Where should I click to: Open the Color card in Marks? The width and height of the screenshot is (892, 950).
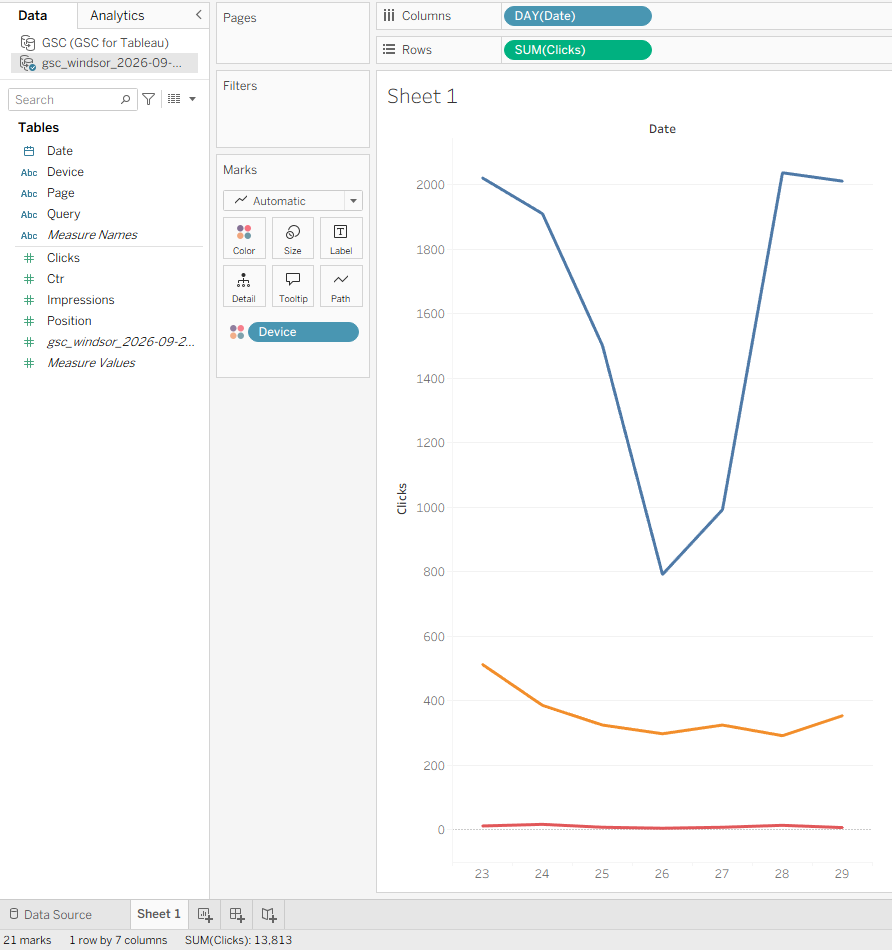pos(244,238)
